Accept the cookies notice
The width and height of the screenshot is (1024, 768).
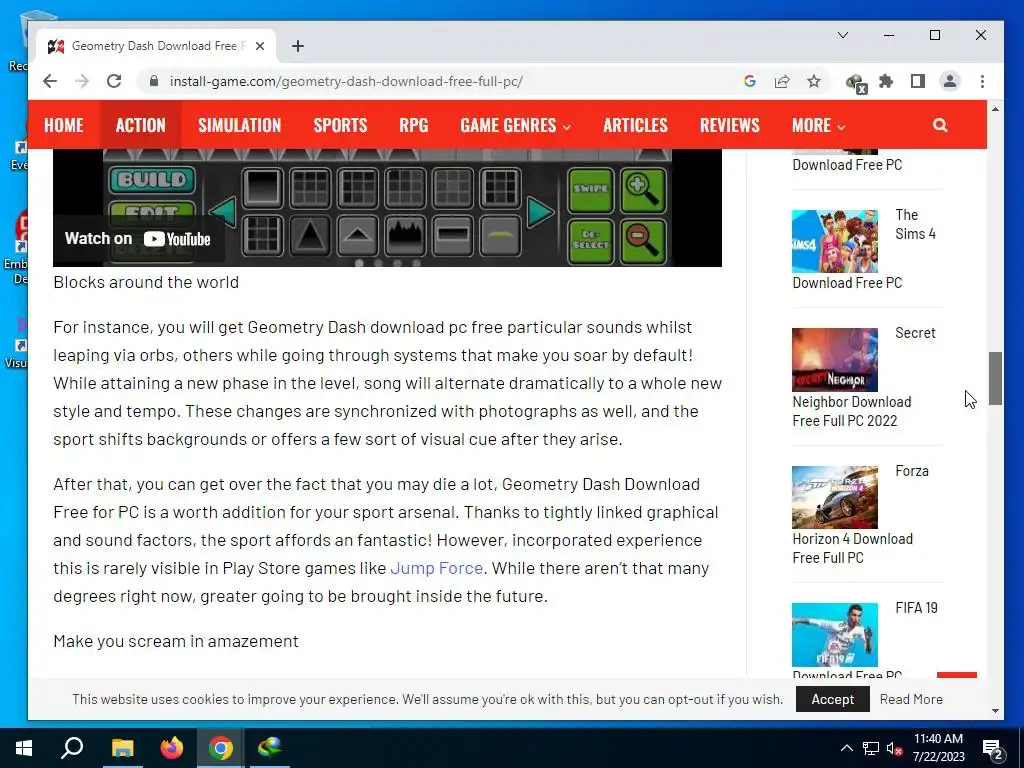(833, 699)
